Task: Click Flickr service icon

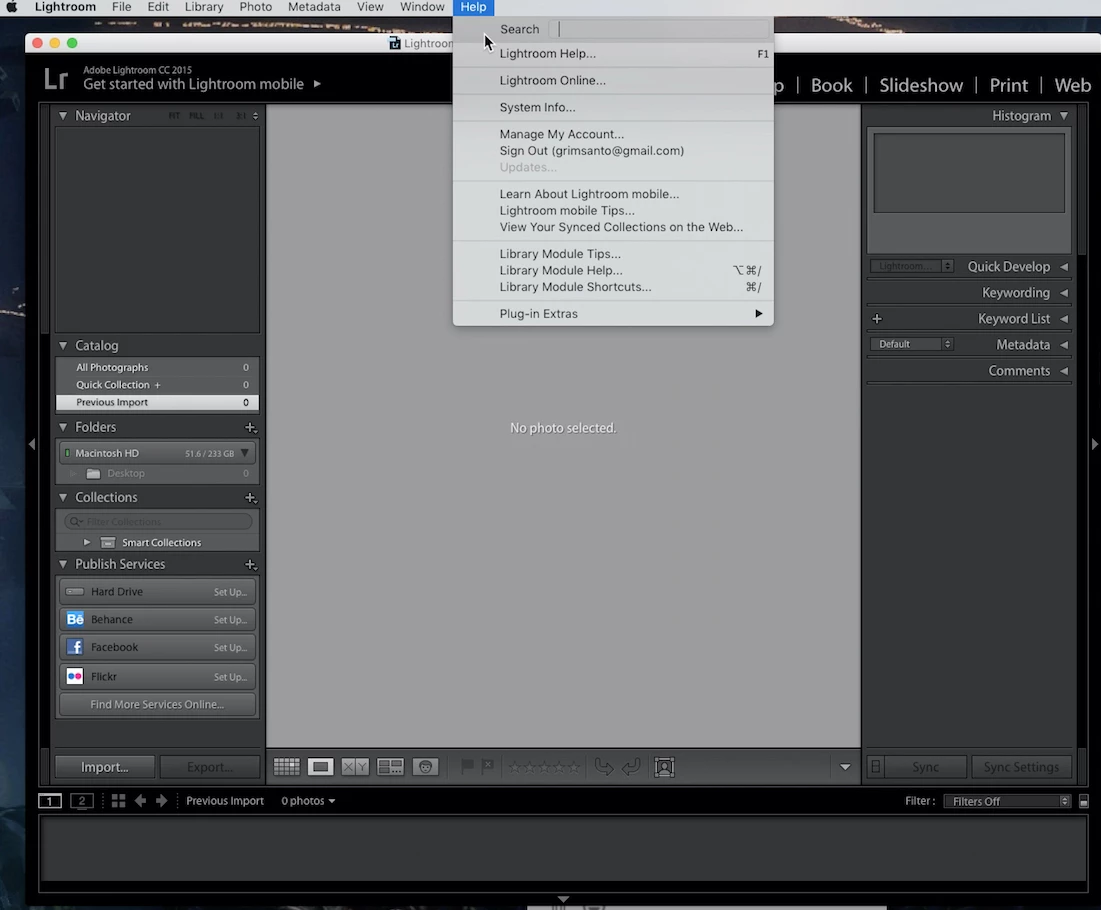Action: [75, 676]
